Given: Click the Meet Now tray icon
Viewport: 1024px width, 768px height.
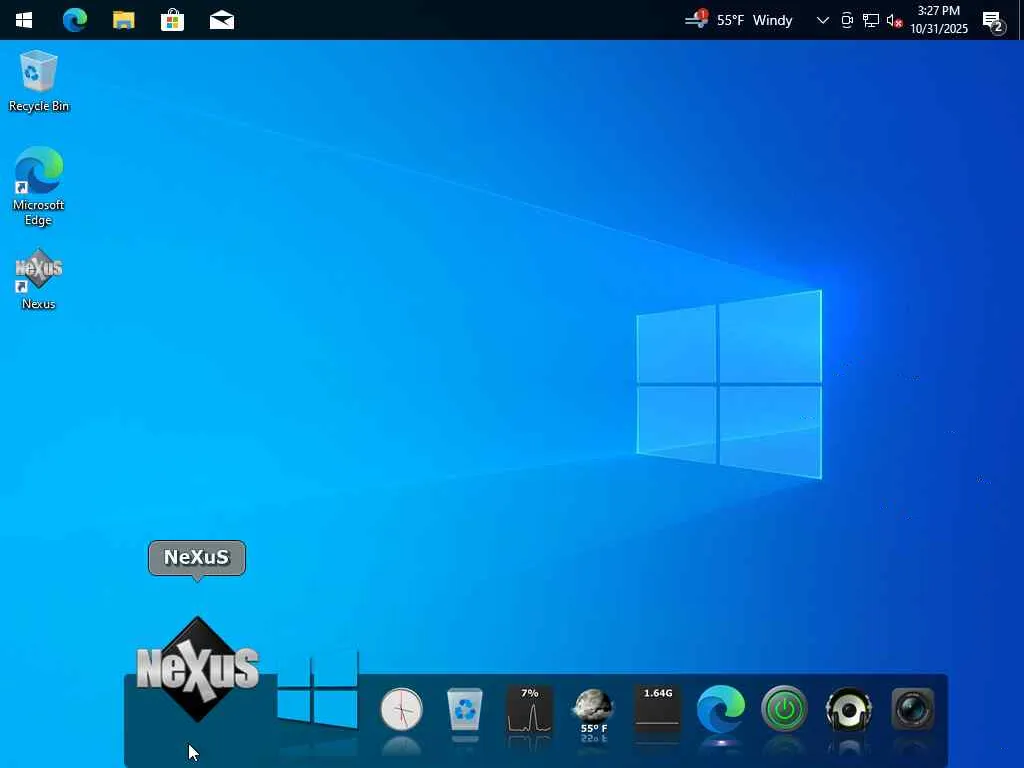Looking at the screenshot, I should pos(847,20).
